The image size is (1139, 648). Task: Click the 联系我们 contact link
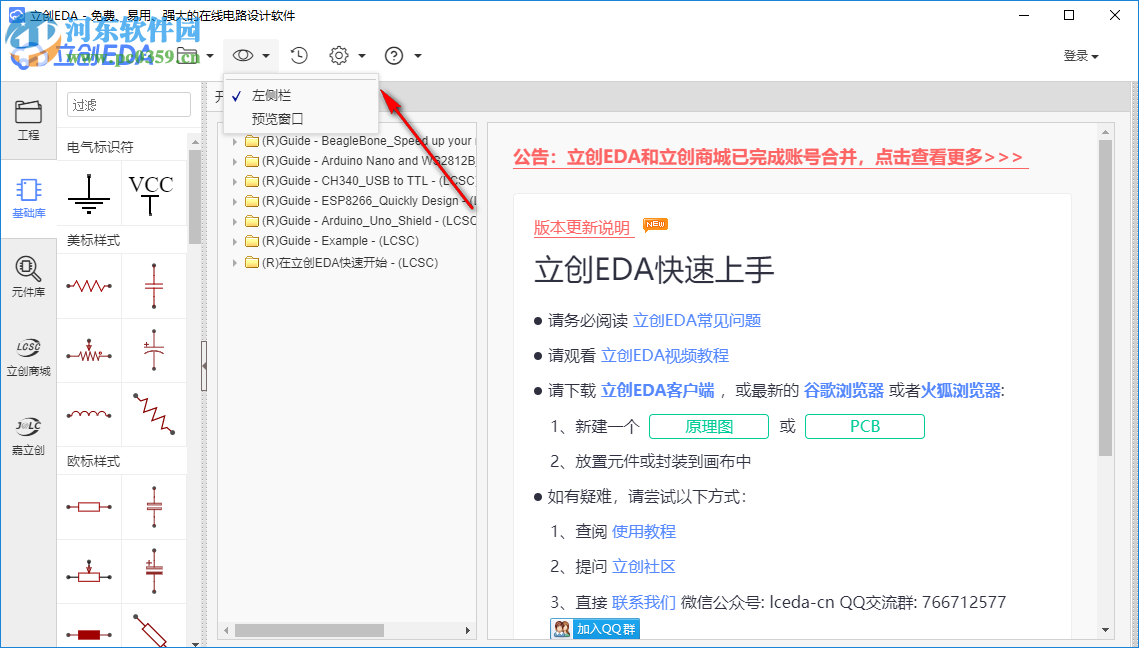pos(644,602)
